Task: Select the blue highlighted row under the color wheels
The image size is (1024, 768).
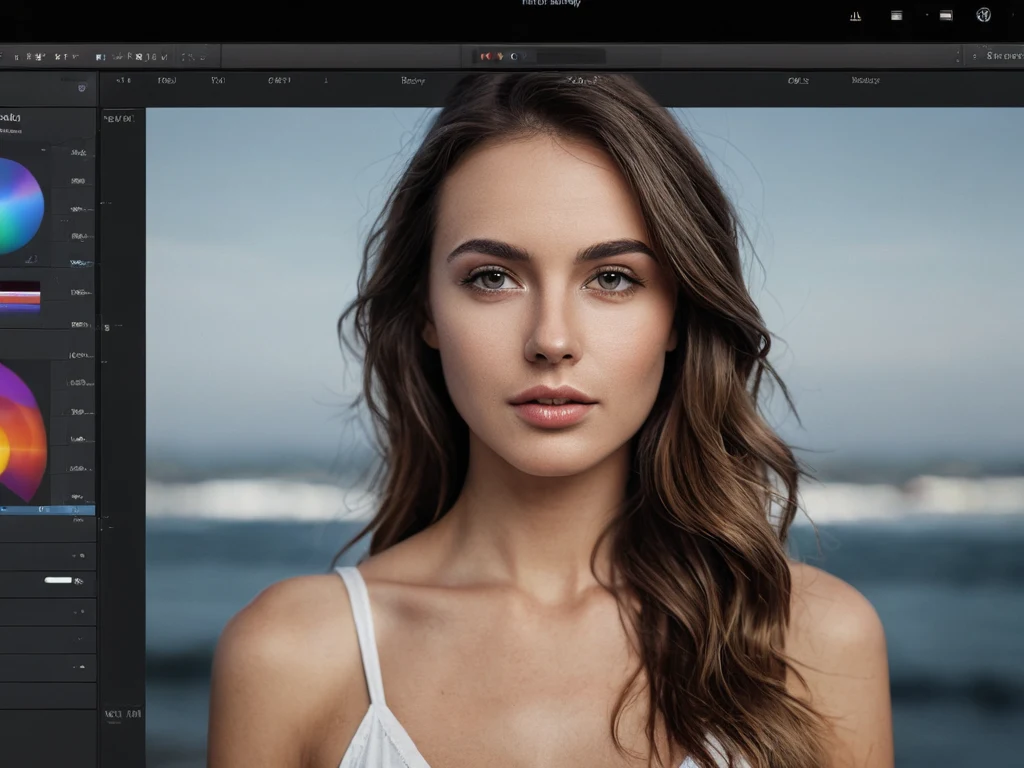Action: (x=47, y=510)
